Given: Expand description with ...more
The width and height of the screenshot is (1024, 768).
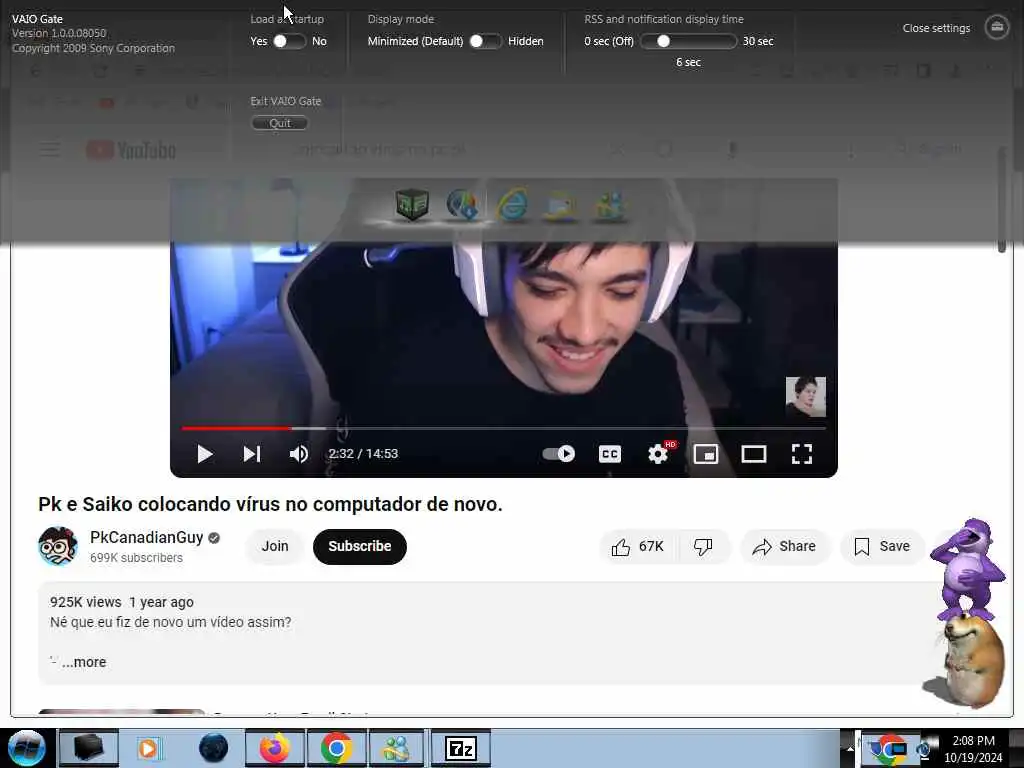Looking at the screenshot, I should point(84,662).
